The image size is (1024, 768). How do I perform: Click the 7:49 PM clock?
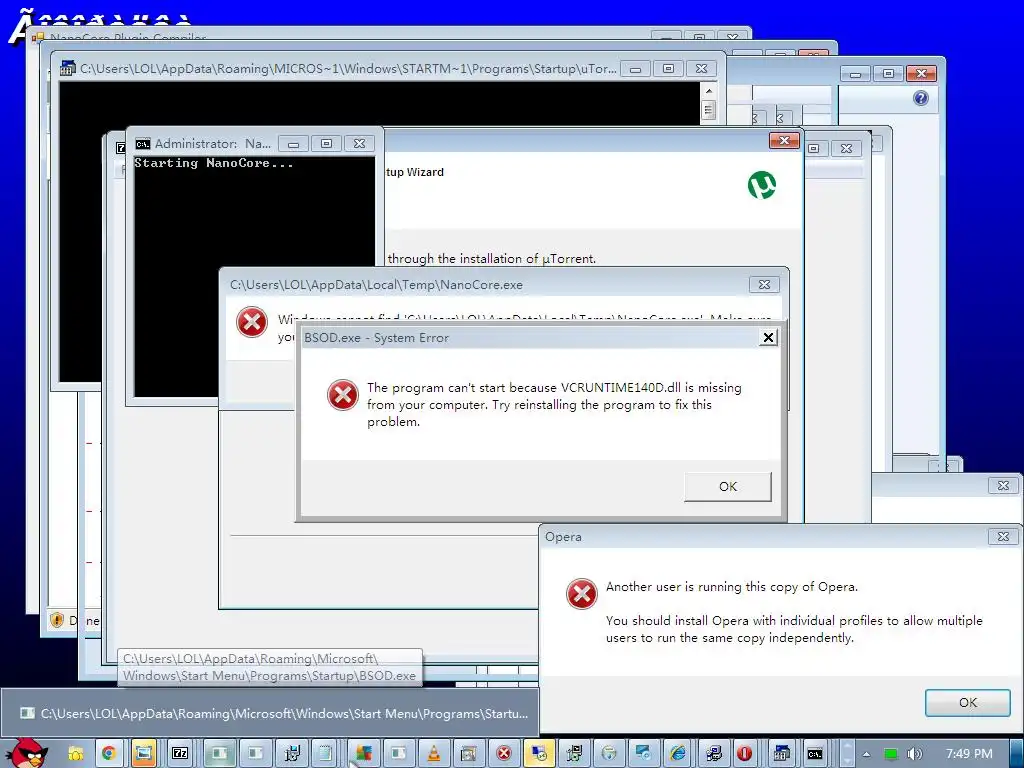coord(968,754)
